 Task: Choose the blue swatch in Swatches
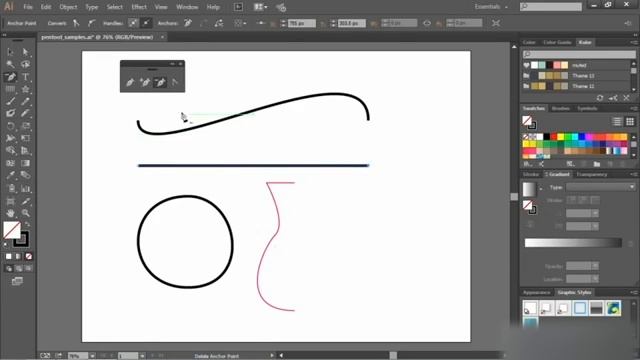[x=582, y=137]
